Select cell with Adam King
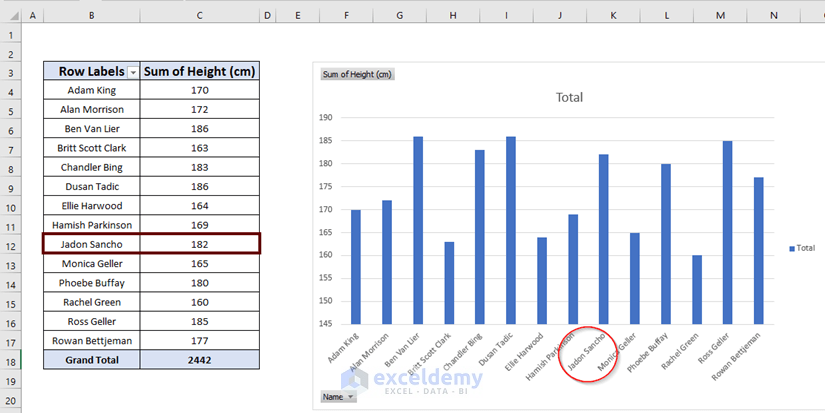This screenshot has height=413, width=825. coord(92,90)
